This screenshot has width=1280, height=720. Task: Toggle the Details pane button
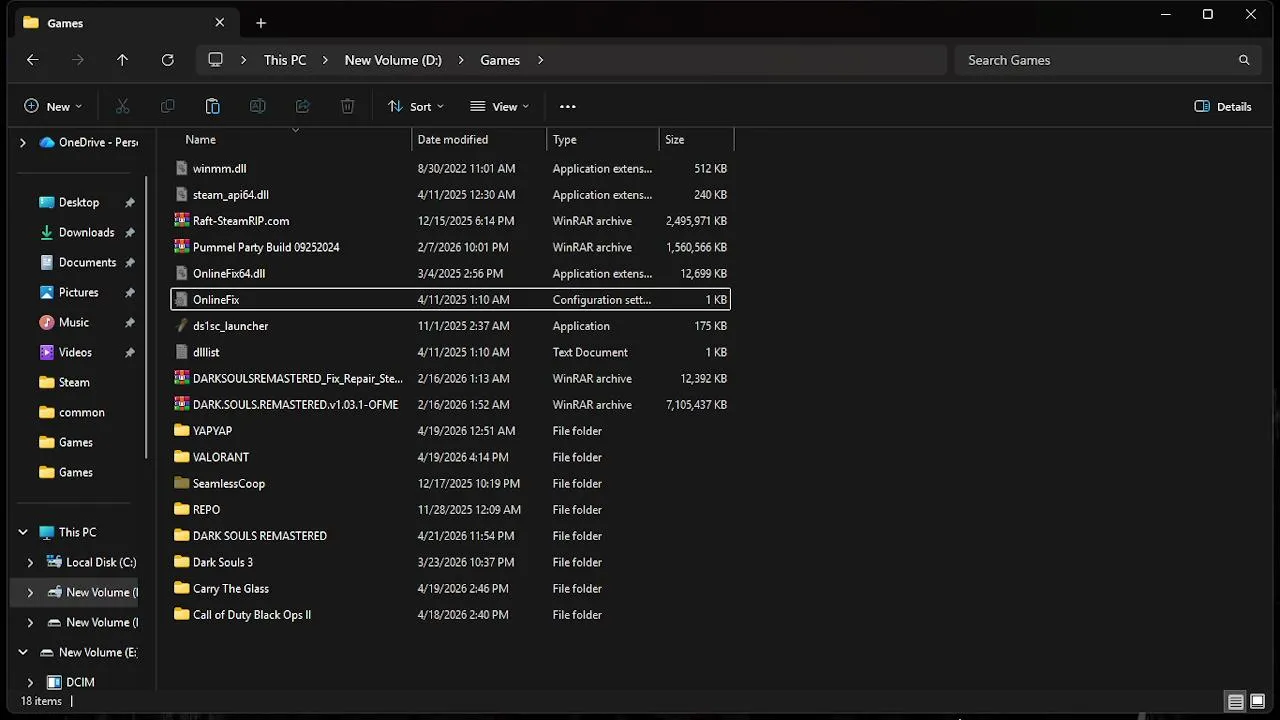tap(1223, 106)
